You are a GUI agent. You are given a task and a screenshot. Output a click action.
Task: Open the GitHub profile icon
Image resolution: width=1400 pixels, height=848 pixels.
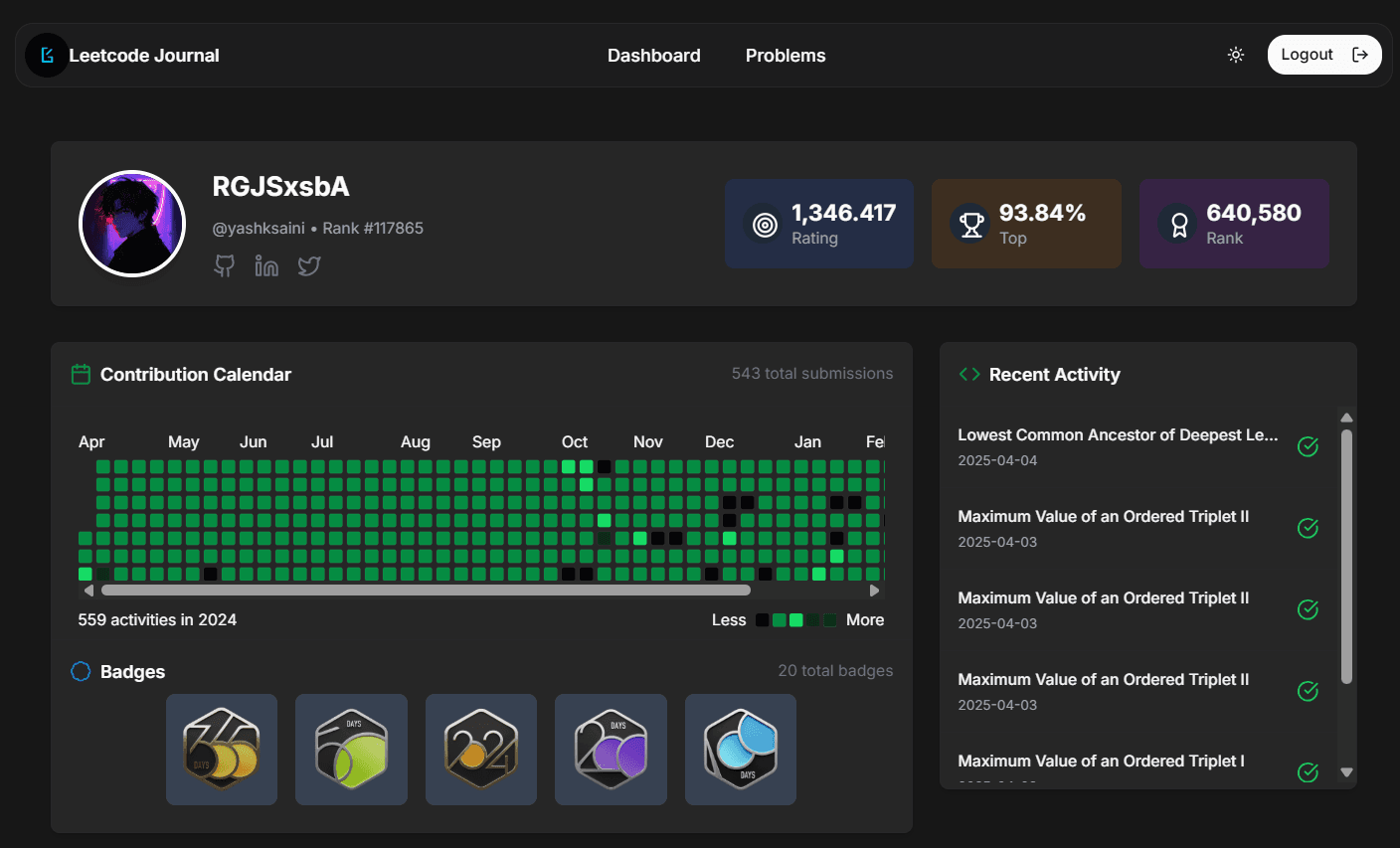[225, 265]
